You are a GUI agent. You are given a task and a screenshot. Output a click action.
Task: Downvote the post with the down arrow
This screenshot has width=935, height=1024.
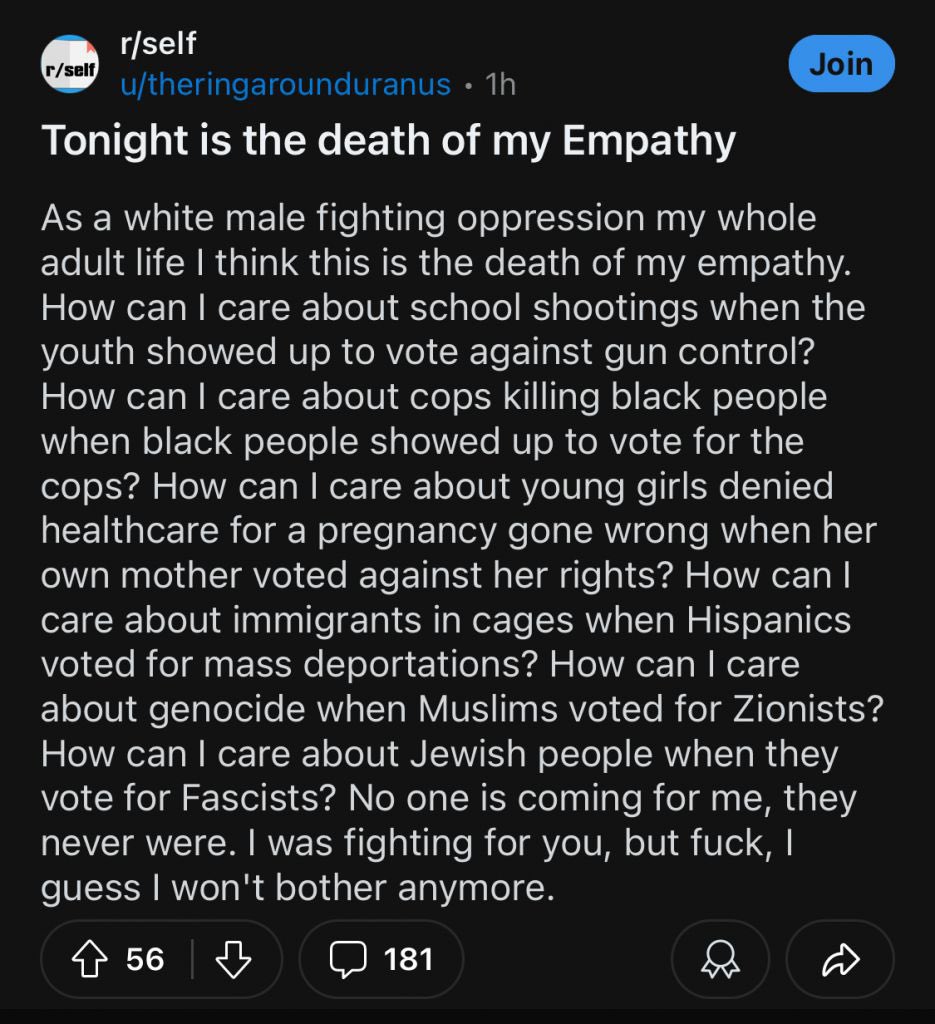233,960
